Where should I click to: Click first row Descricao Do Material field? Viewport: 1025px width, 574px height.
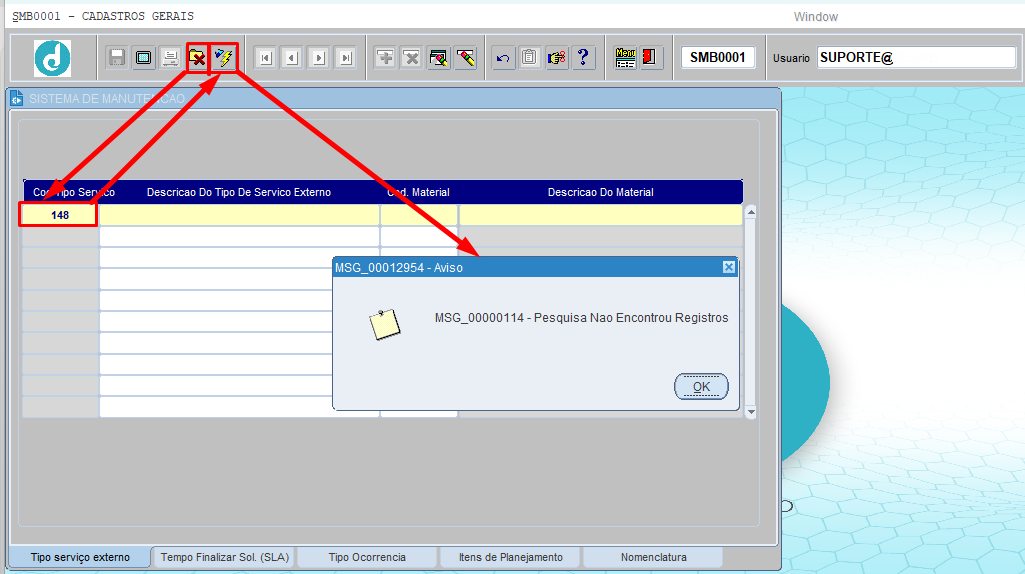click(x=601, y=215)
